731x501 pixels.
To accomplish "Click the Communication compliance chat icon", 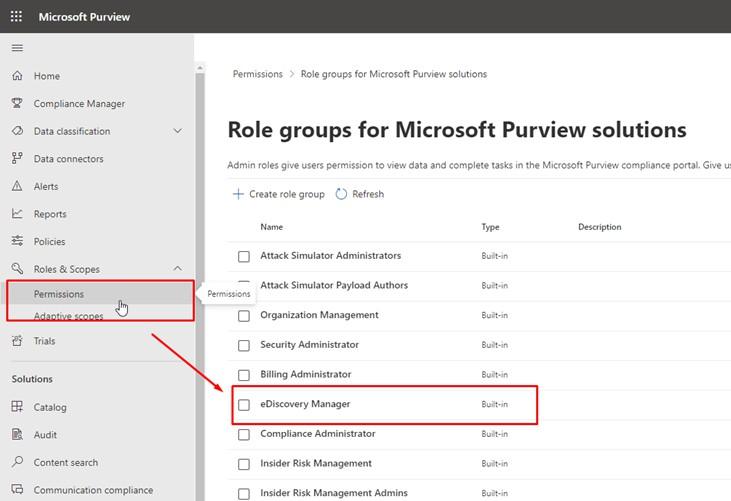I will (x=17, y=489).
